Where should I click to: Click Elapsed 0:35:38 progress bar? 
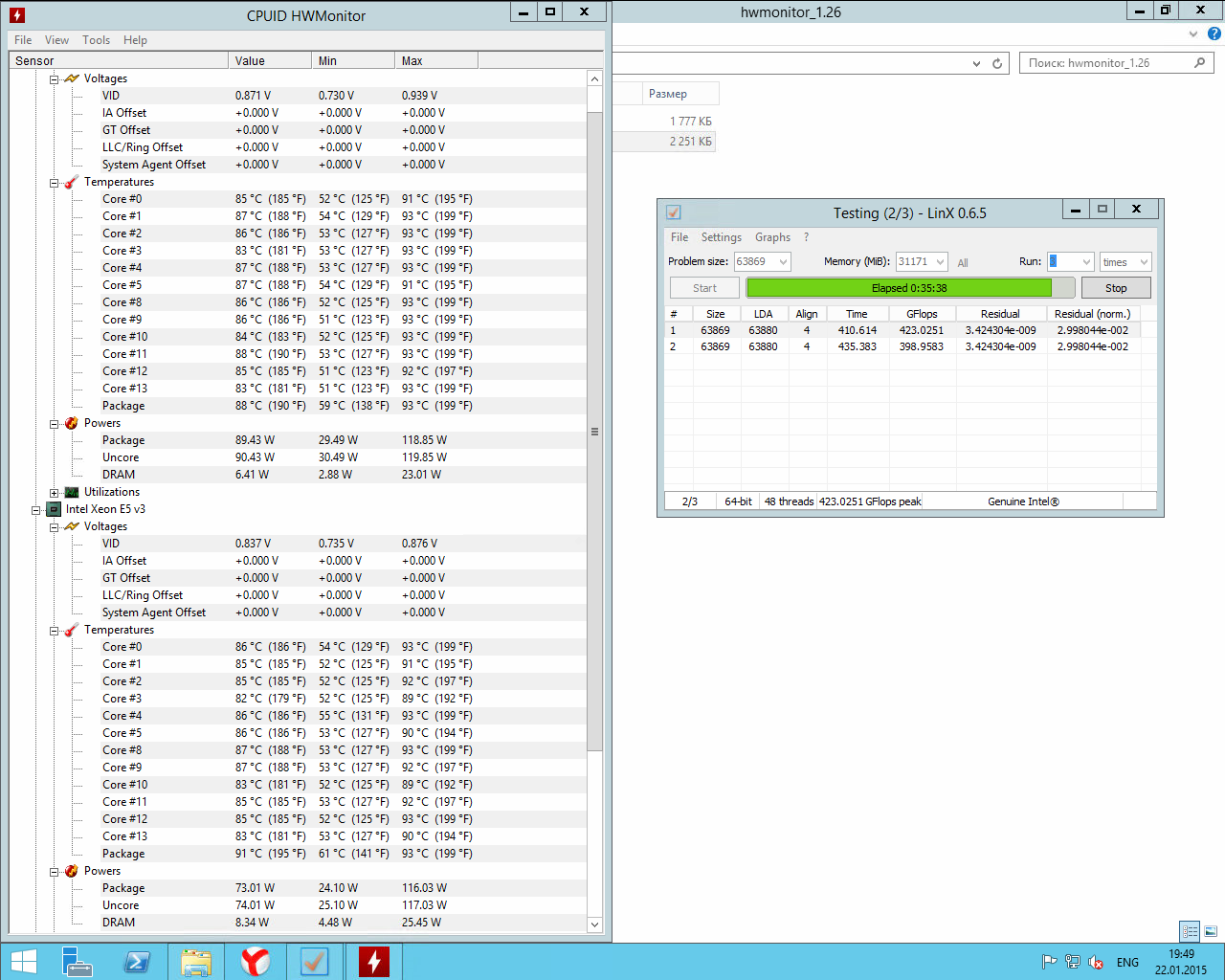[x=910, y=288]
